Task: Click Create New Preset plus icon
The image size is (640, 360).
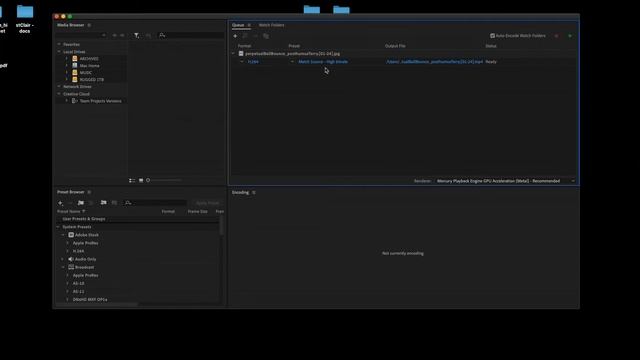Action: (x=60, y=203)
